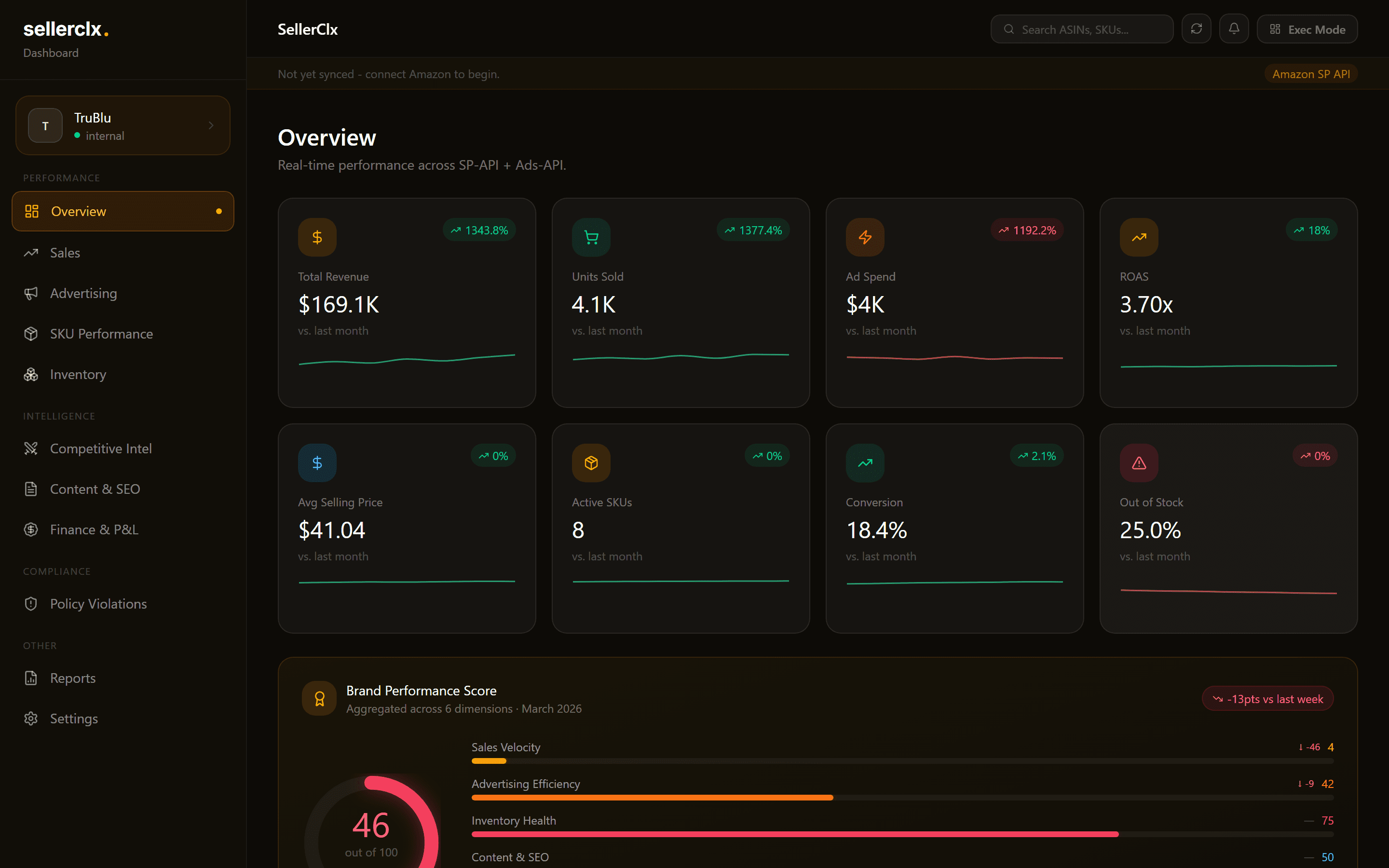
Task: Open Finance & P&L
Action: (x=123, y=529)
